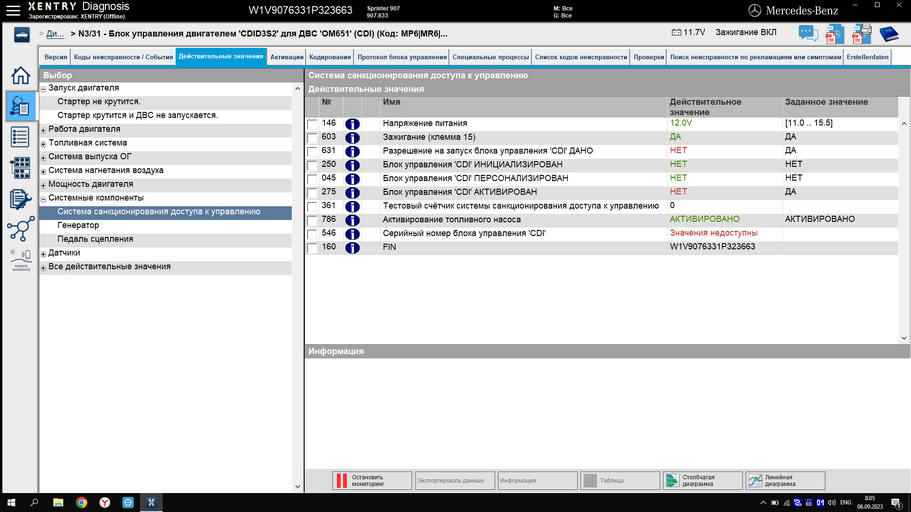Show info for row 250 ИНИЦИАЛИЗИРОВАН

pyautogui.click(x=352, y=165)
